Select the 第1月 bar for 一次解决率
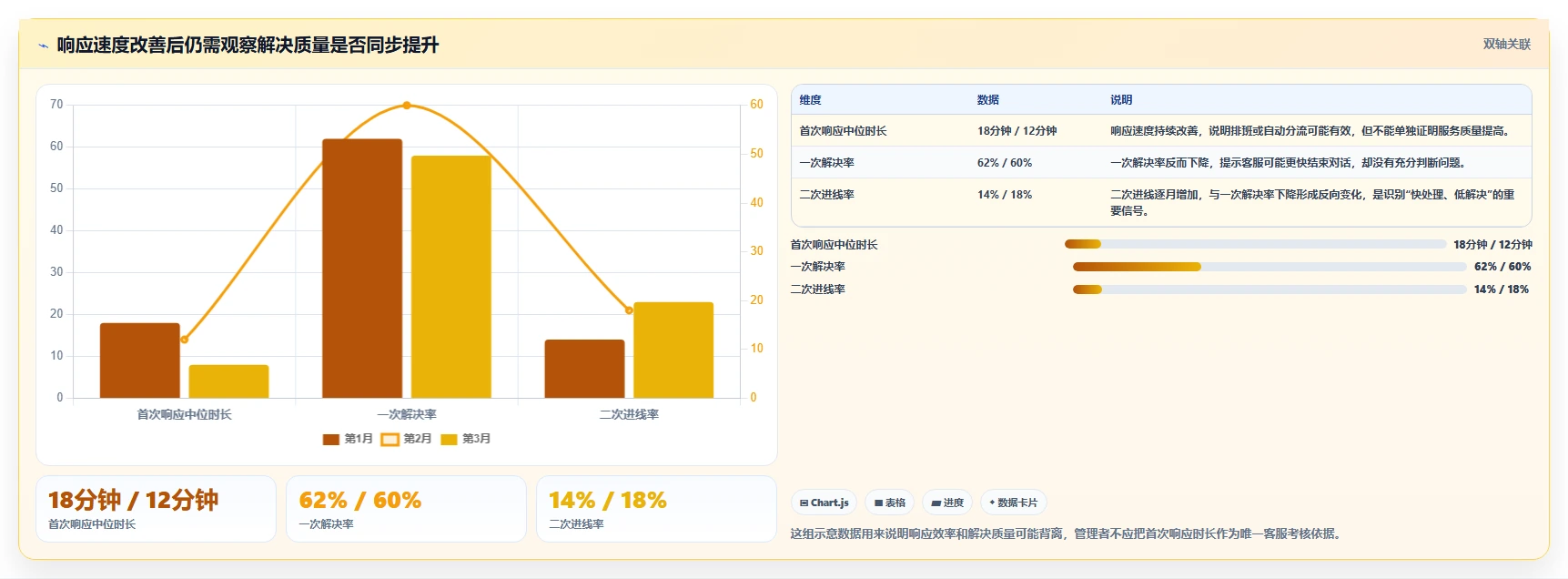This screenshot has width=1568, height=579. pos(362,269)
